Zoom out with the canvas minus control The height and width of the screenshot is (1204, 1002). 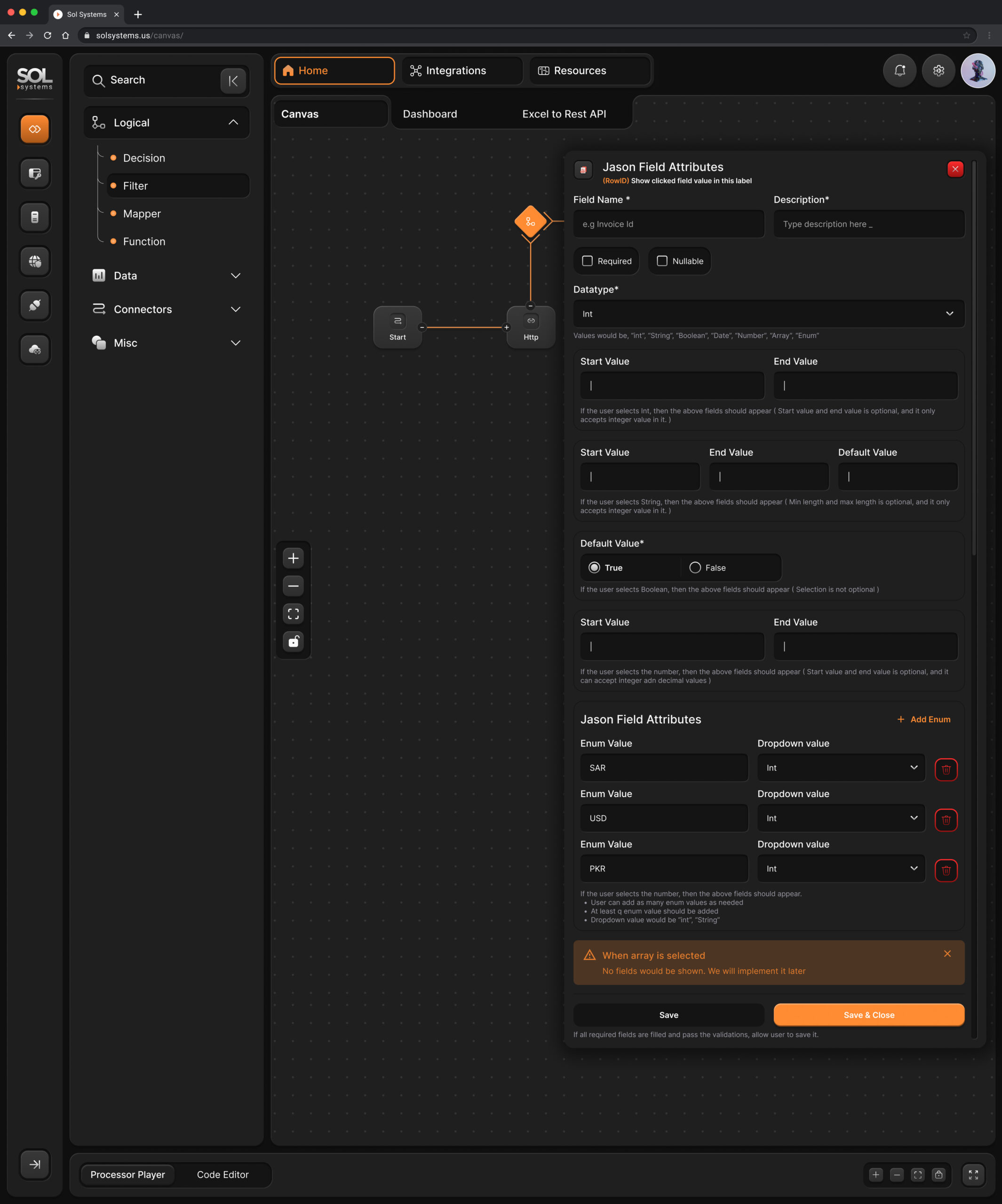click(x=293, y=586)
